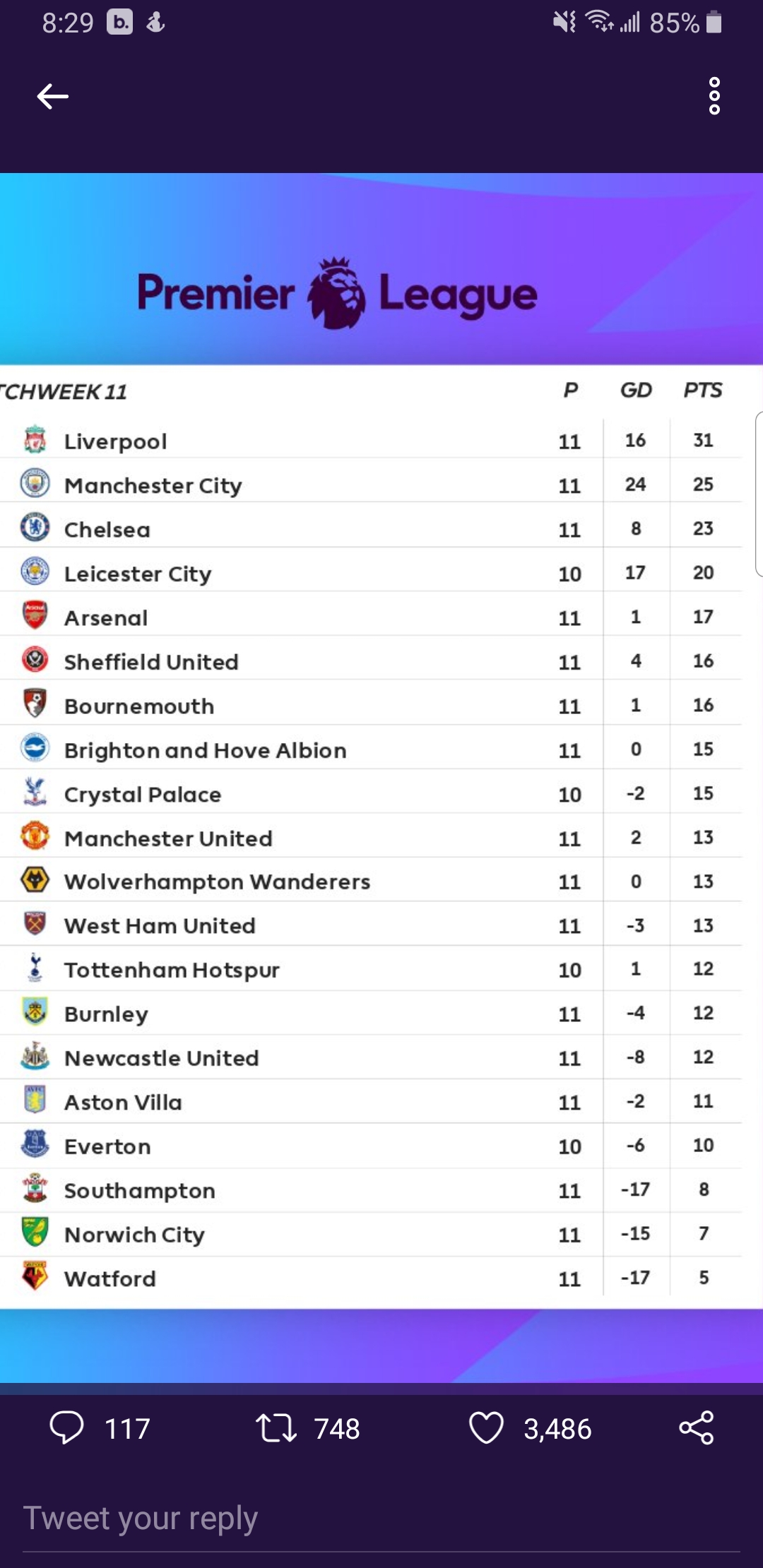Tap the battery status indicator
763x1568 pixels.
pyautogui.click(x=714, y=23)
